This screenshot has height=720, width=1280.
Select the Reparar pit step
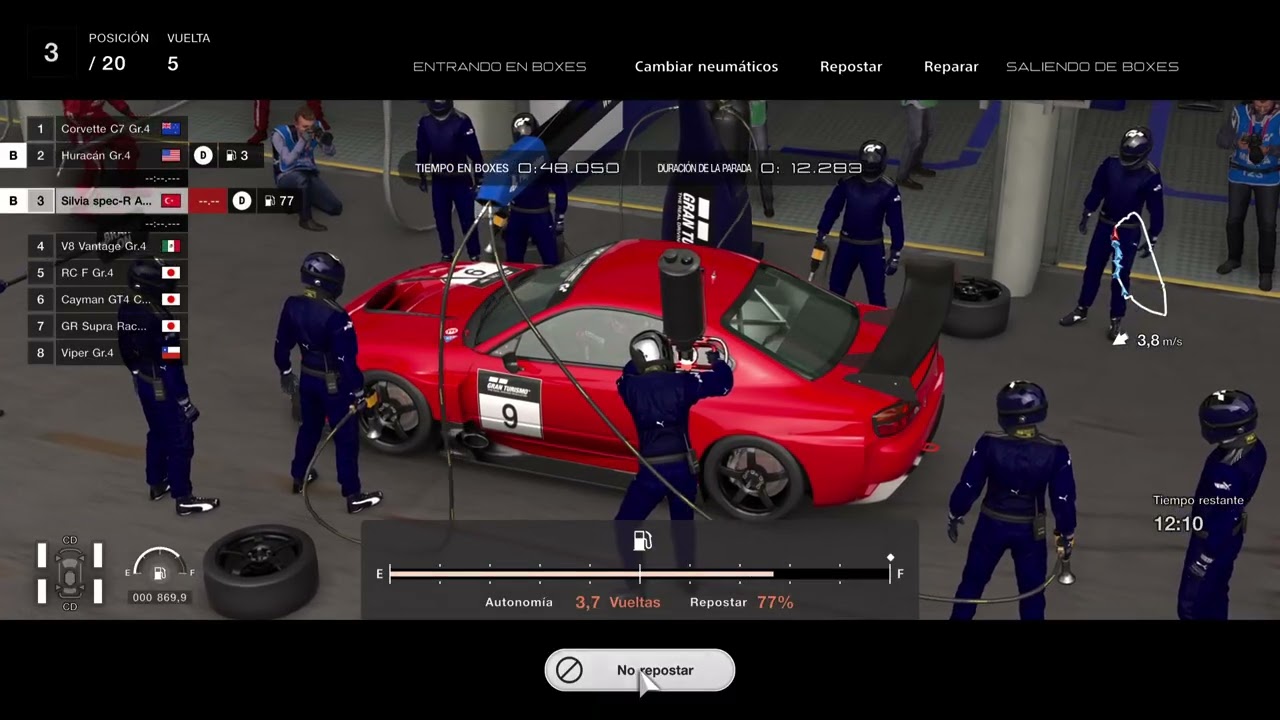[x=951, y=67]
